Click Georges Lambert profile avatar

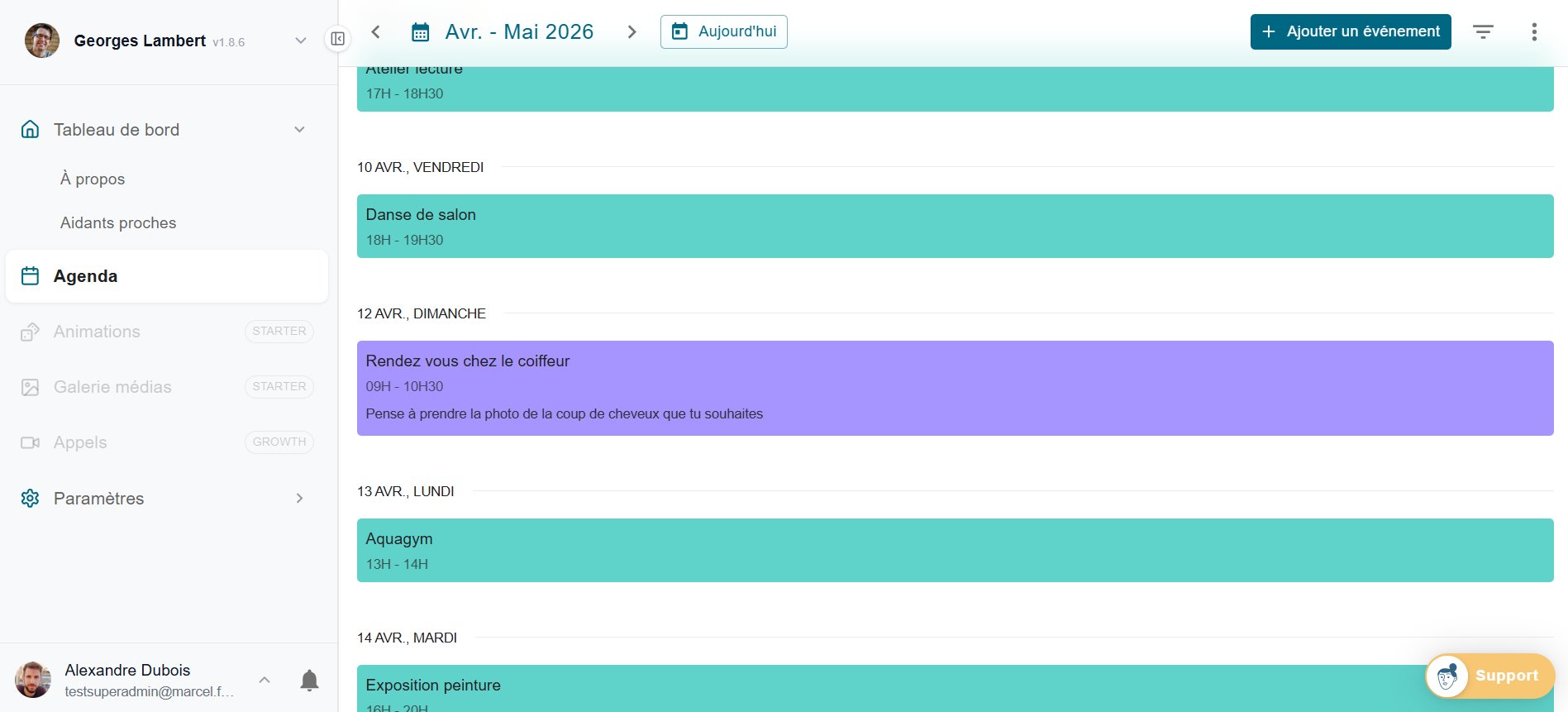click(42, 41)
